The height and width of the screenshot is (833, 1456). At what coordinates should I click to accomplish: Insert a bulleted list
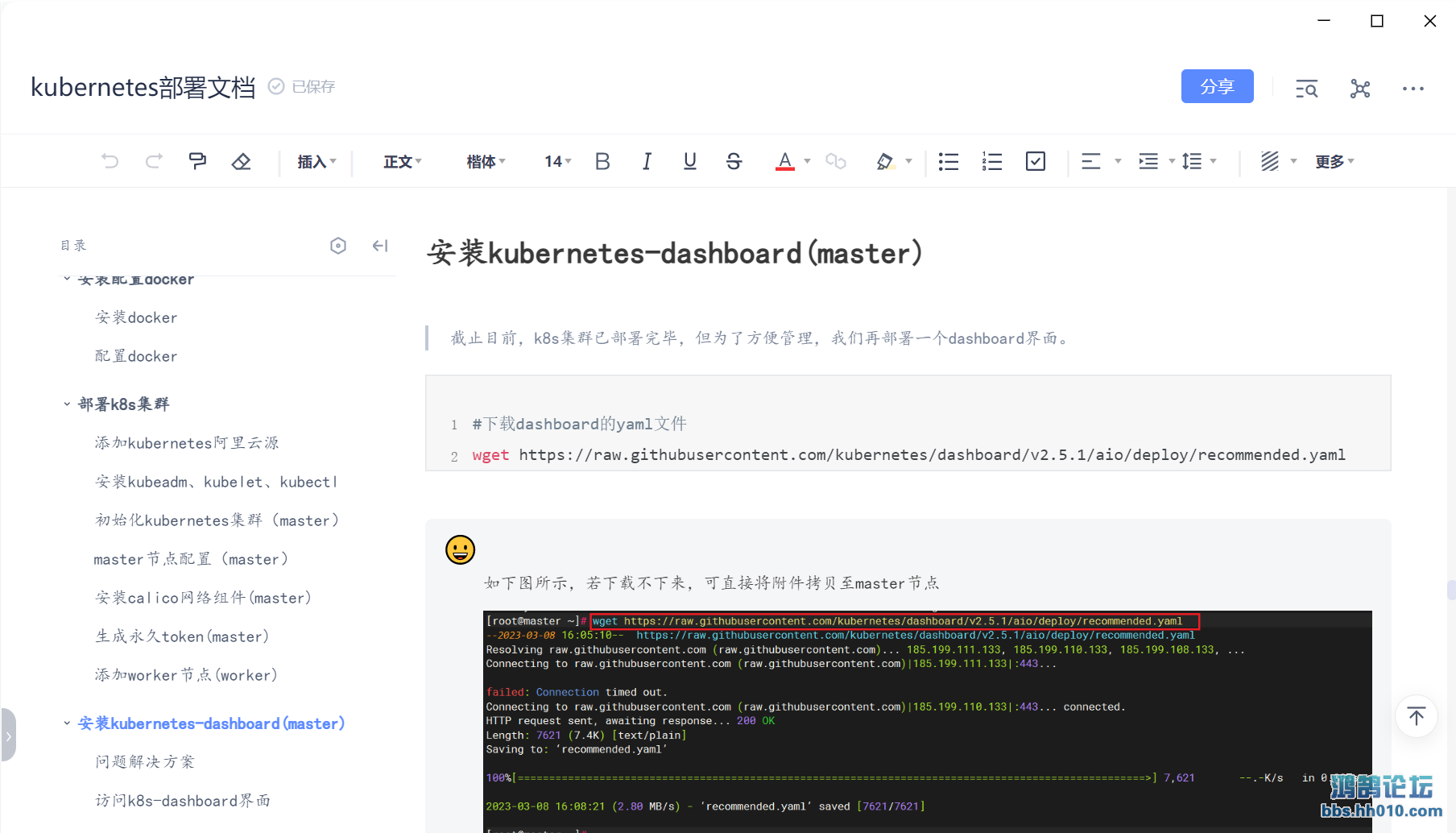949,161
